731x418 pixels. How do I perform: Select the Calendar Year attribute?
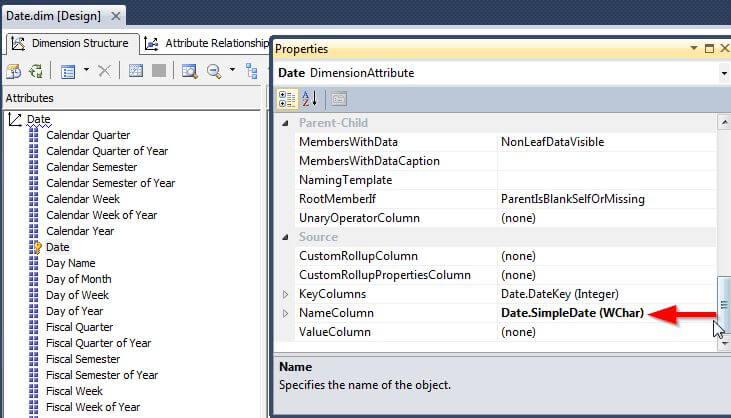(x=80, y=231)
